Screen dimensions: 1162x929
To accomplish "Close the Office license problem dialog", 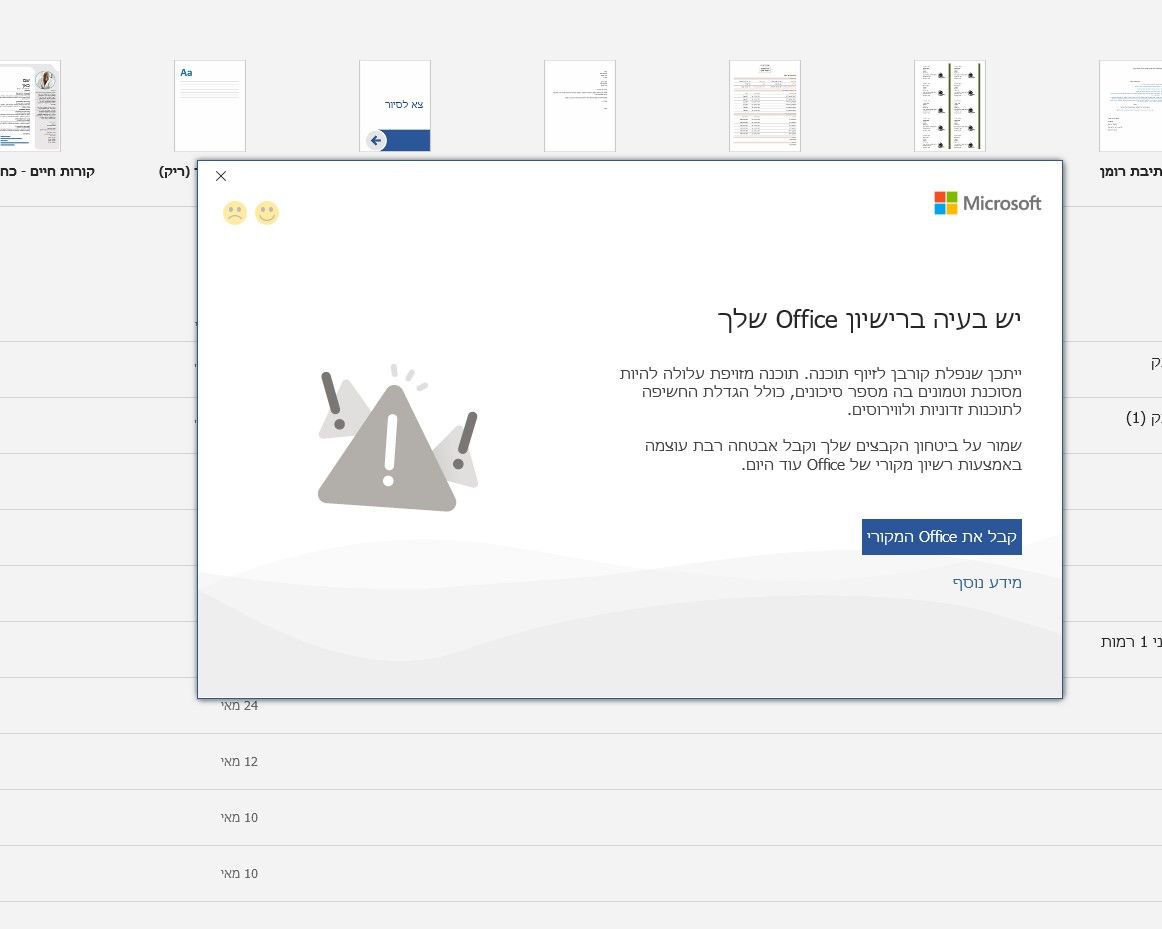I will click(221, 176).
